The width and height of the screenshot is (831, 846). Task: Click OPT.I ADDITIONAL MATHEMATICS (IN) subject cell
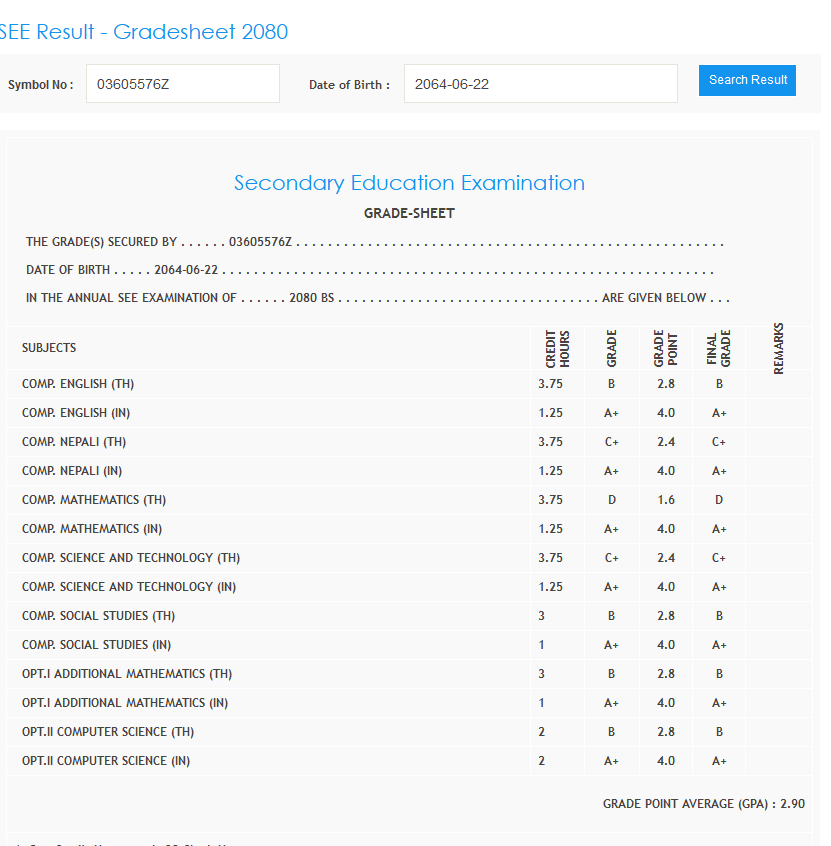pyautogui.click(x=125, y=703)
